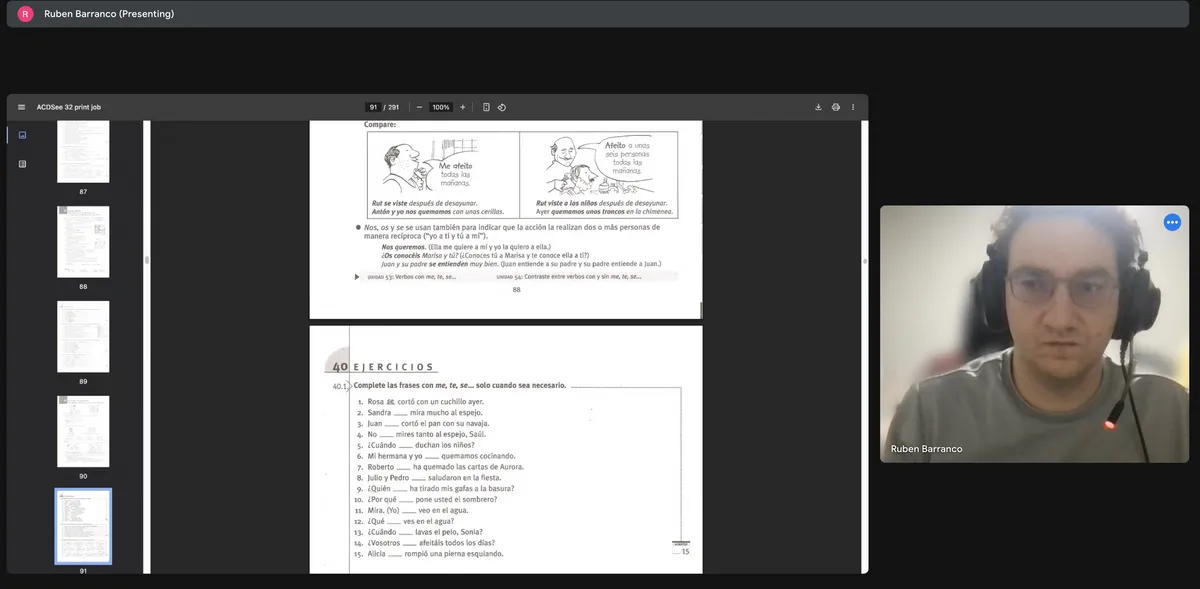
Task: Open page 89 thumbnail
Action: [x=83, y=336]
